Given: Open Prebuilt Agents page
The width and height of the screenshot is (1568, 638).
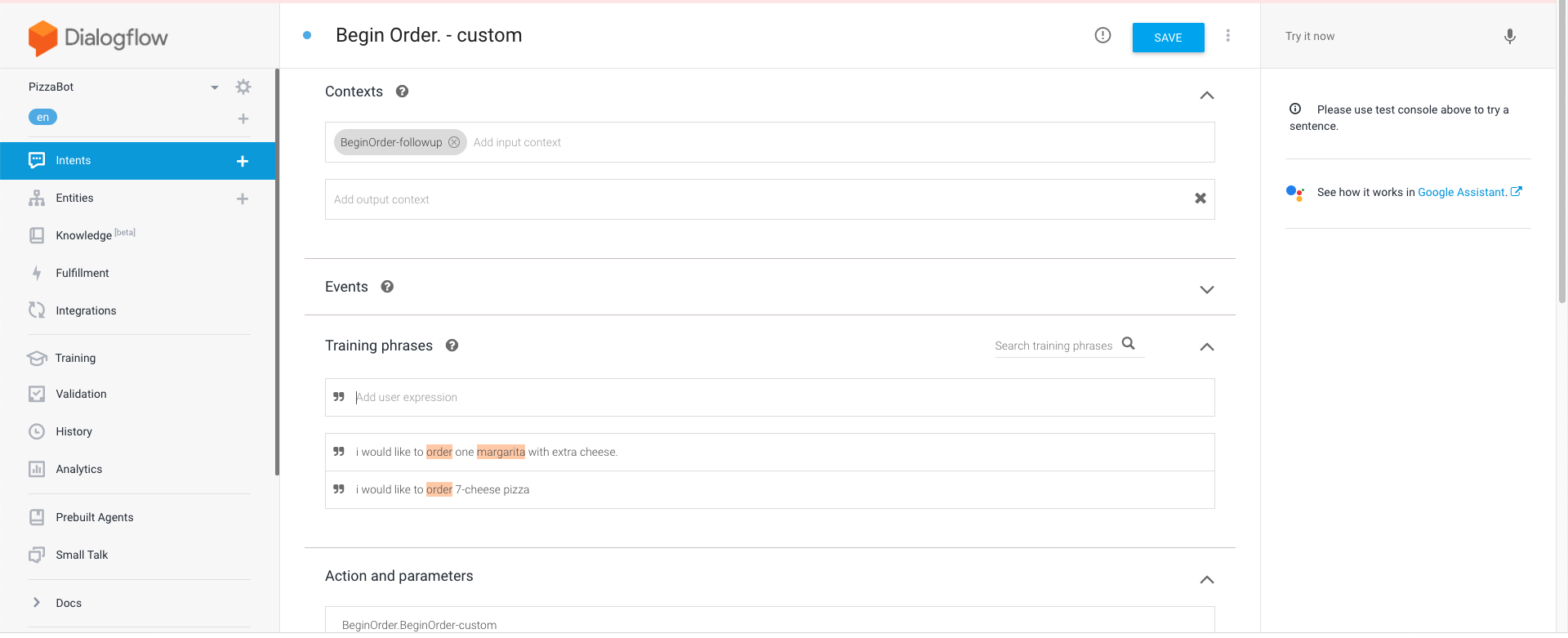Looking at the screenshot, I should [95, 517].
